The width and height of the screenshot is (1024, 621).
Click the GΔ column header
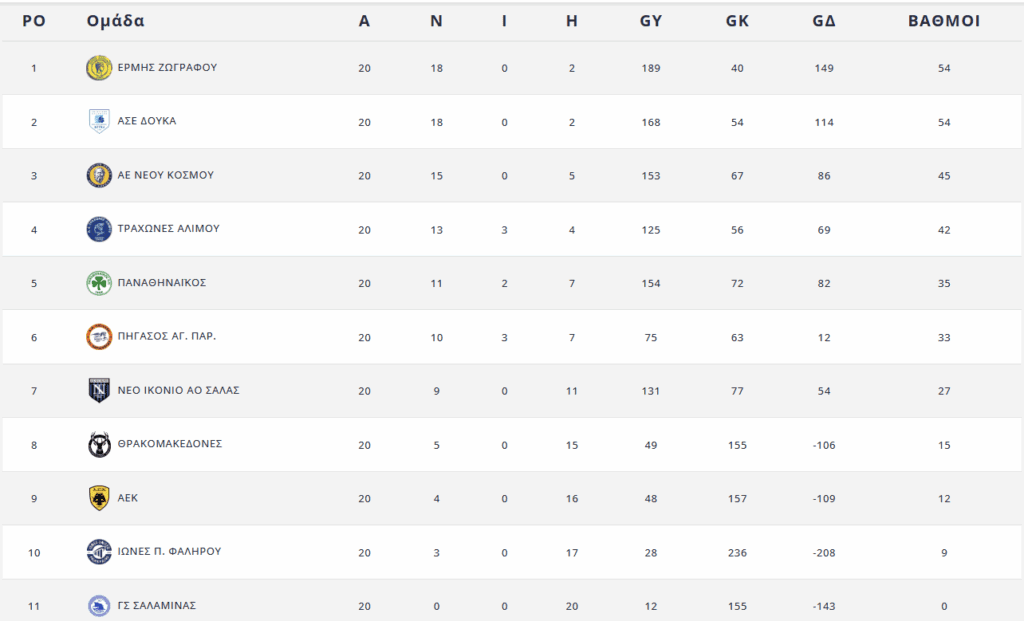[824, 21]
